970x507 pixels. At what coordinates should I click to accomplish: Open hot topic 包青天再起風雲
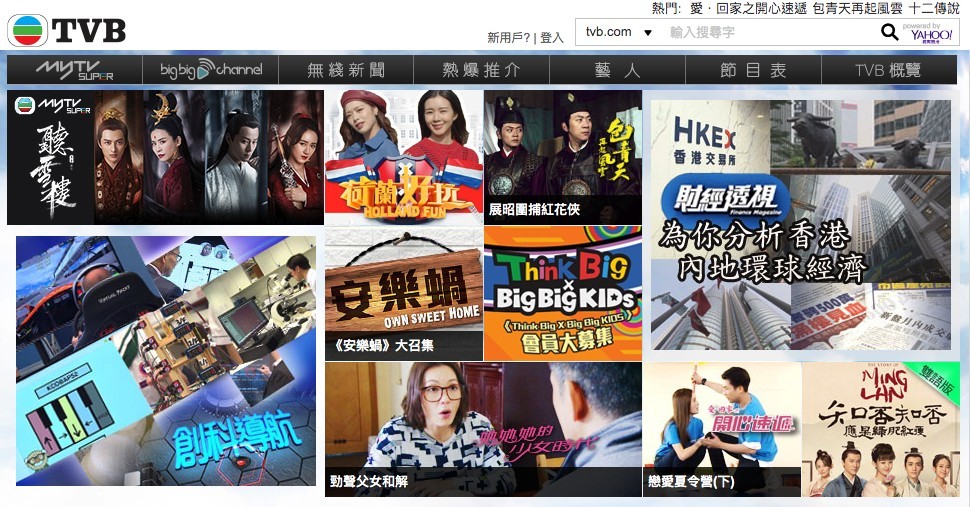857,8
